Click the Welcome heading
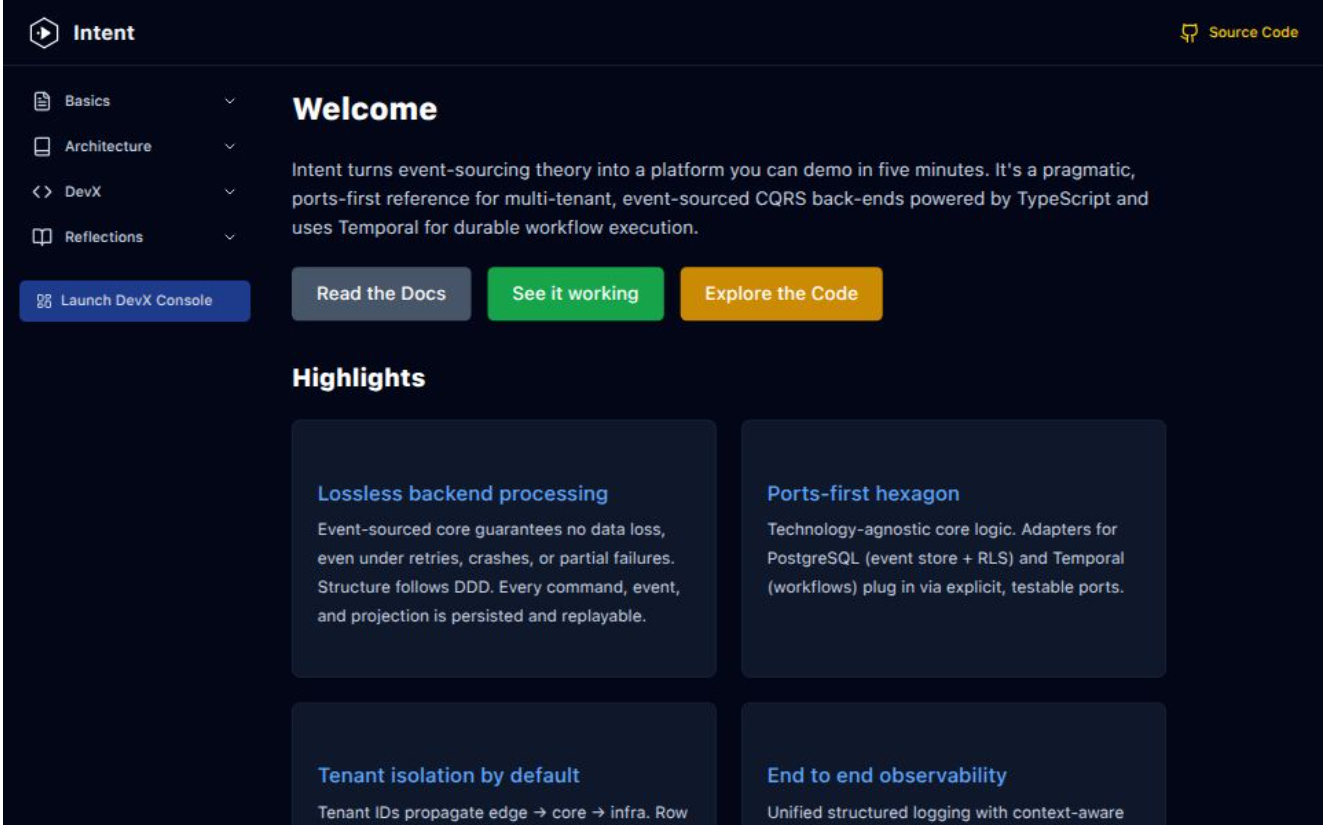The height and width of the screenshot is (825, 1326). point(365,109)
